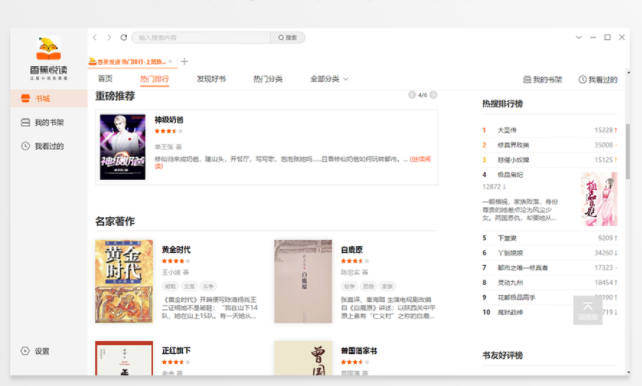The width and height of the screenshot is (642, 386).
Task: Open the title bar dropdown menu arrow
Action: 579,37
